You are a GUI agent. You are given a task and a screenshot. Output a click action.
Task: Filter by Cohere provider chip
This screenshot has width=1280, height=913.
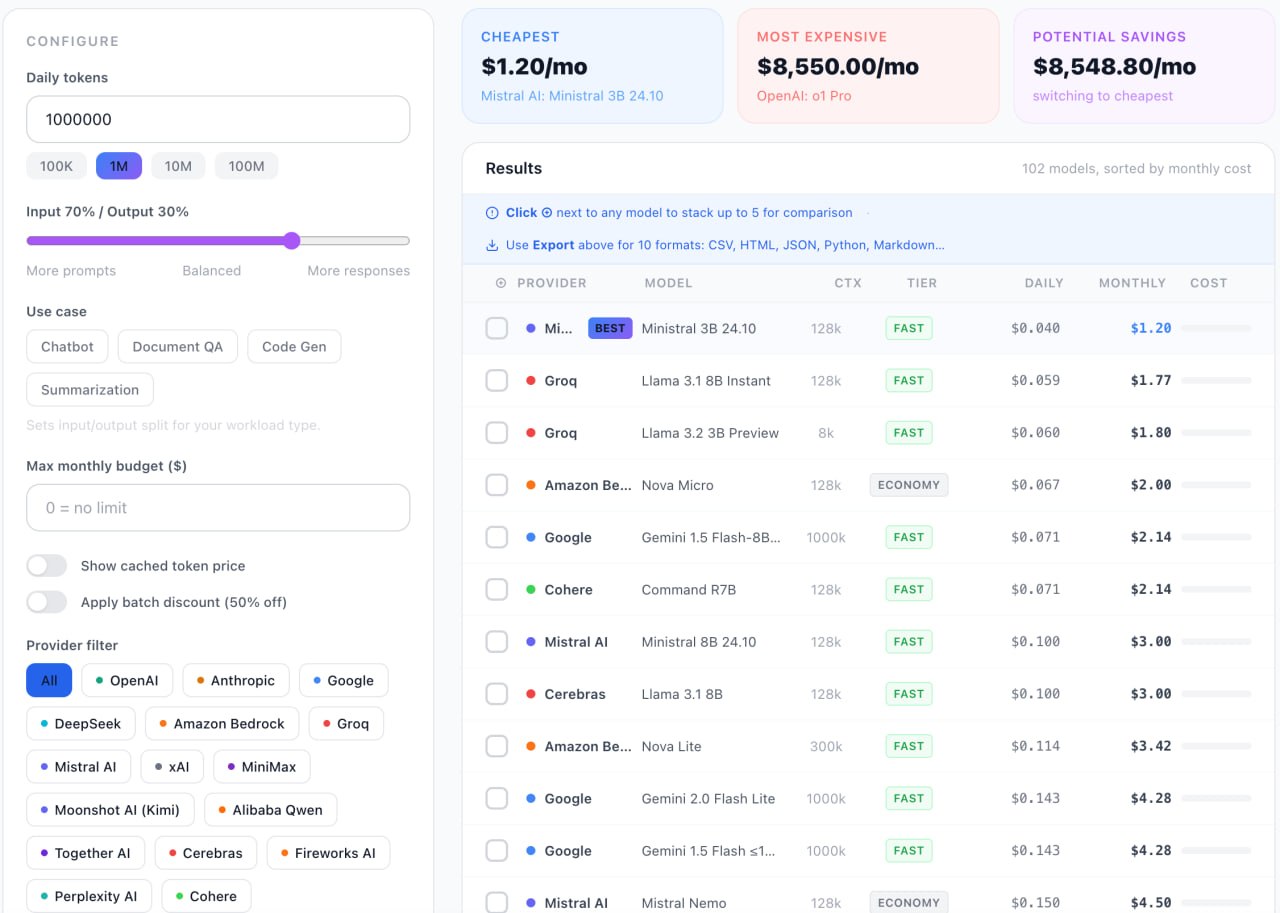tap(207, 896)
